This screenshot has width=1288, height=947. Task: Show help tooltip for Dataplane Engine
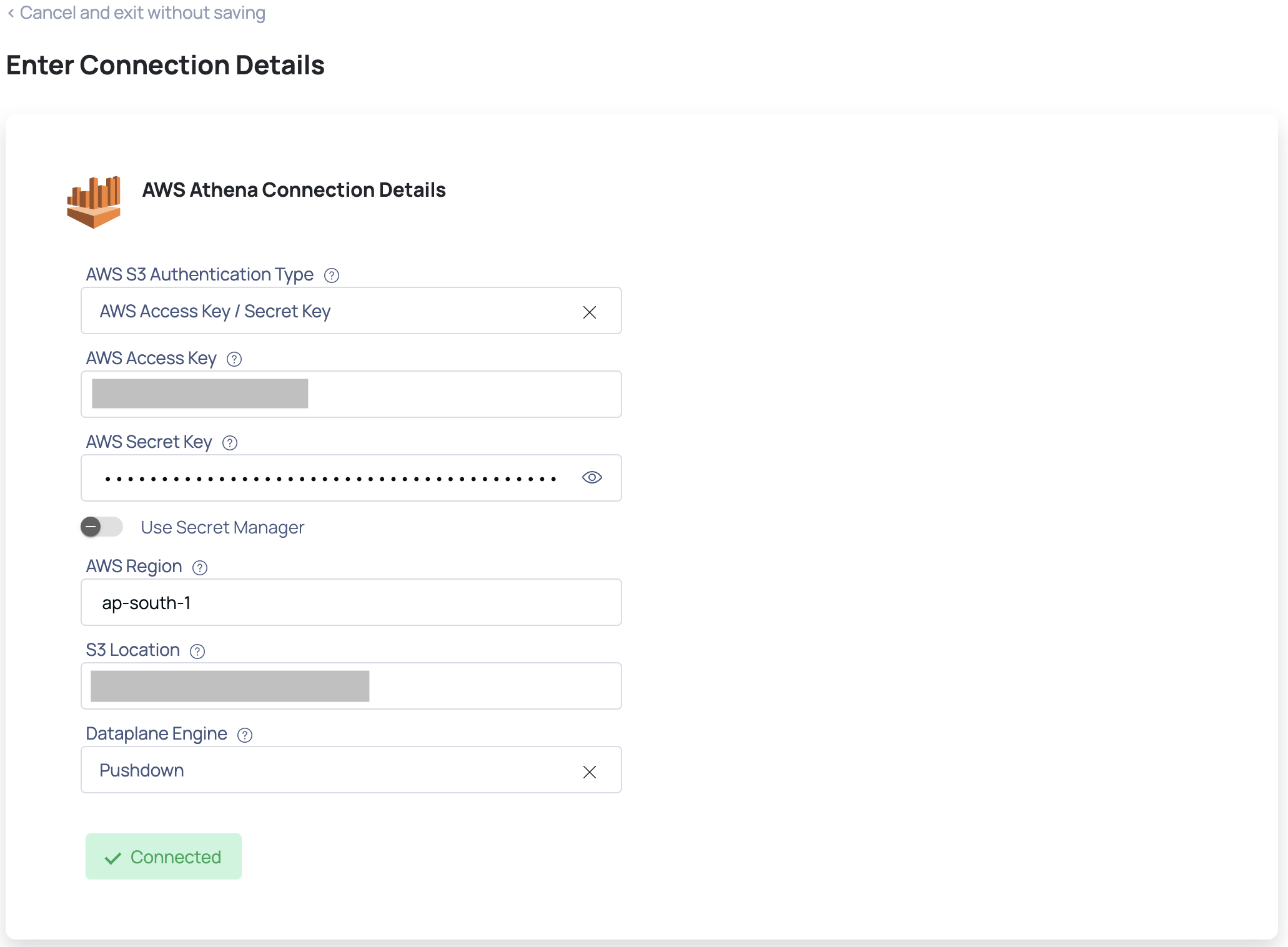click(245, 735)
